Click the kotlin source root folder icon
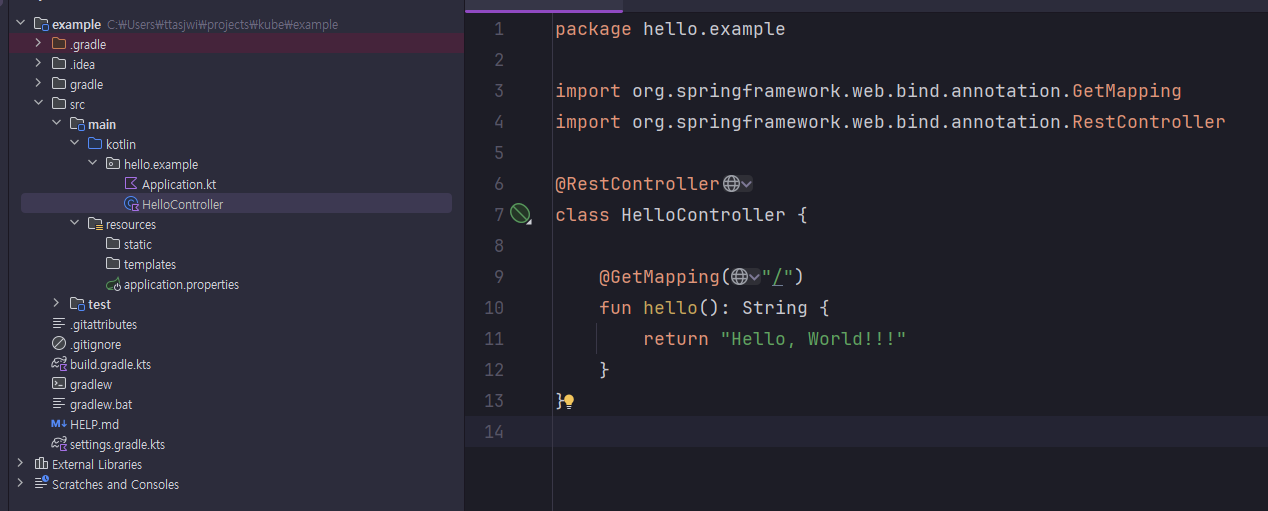1268x511 pixels. click(x=95, y=144)
